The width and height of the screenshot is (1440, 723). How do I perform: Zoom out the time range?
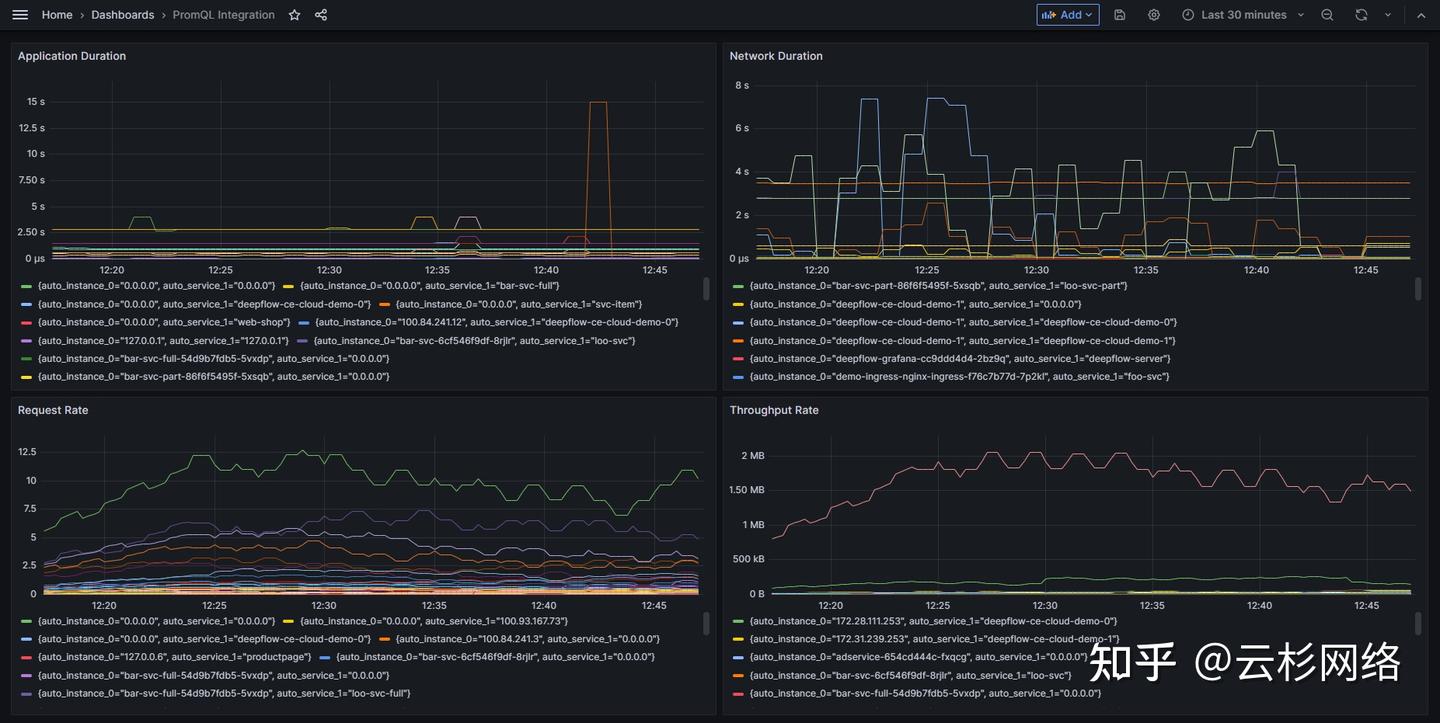[x=1327, y=15]
